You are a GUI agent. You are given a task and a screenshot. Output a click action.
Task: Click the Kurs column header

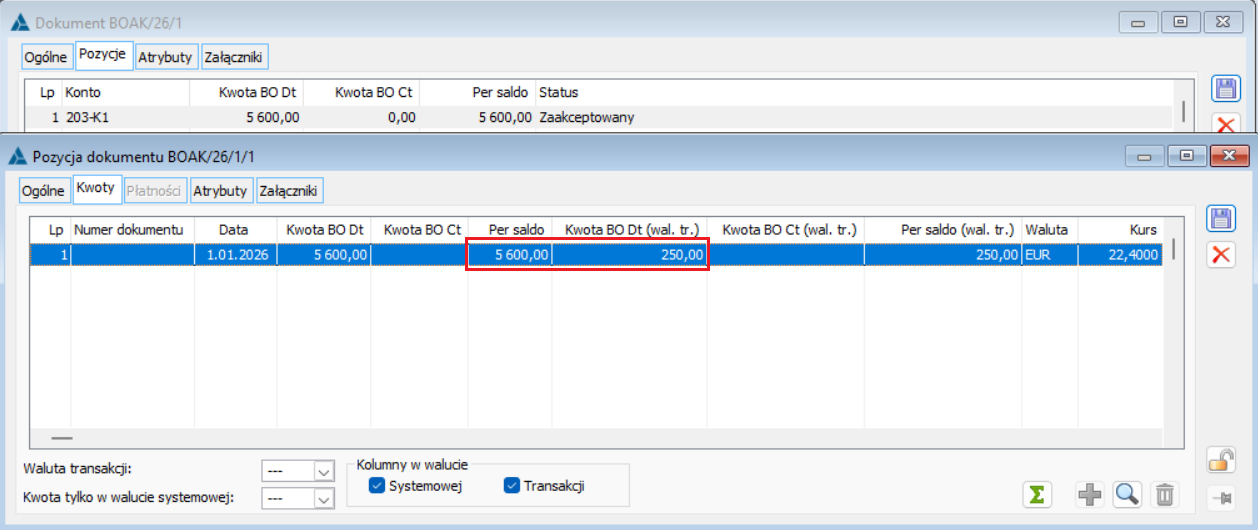coord(1143,229)
